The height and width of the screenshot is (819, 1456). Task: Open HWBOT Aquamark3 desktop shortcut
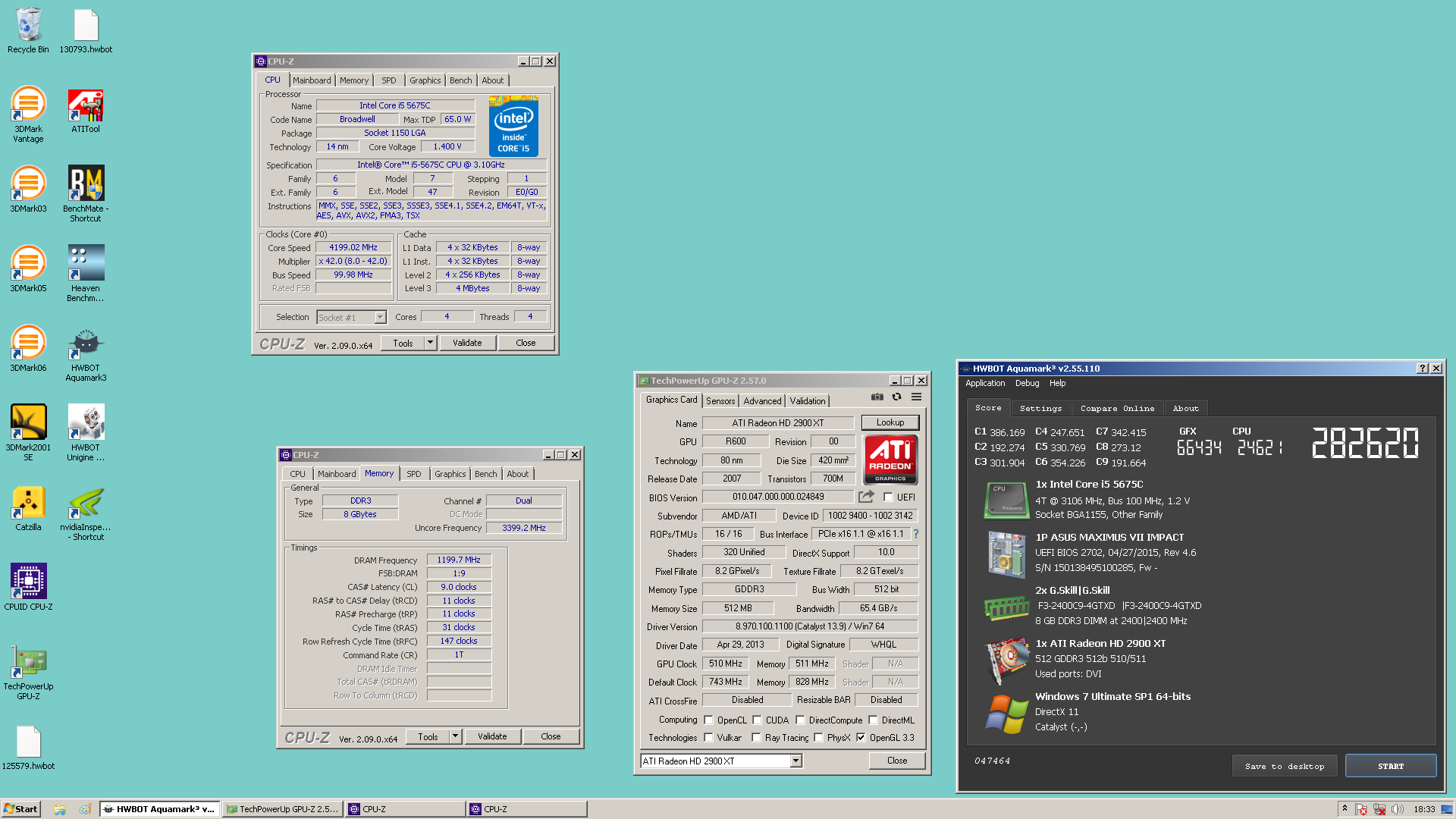point(86,353)
